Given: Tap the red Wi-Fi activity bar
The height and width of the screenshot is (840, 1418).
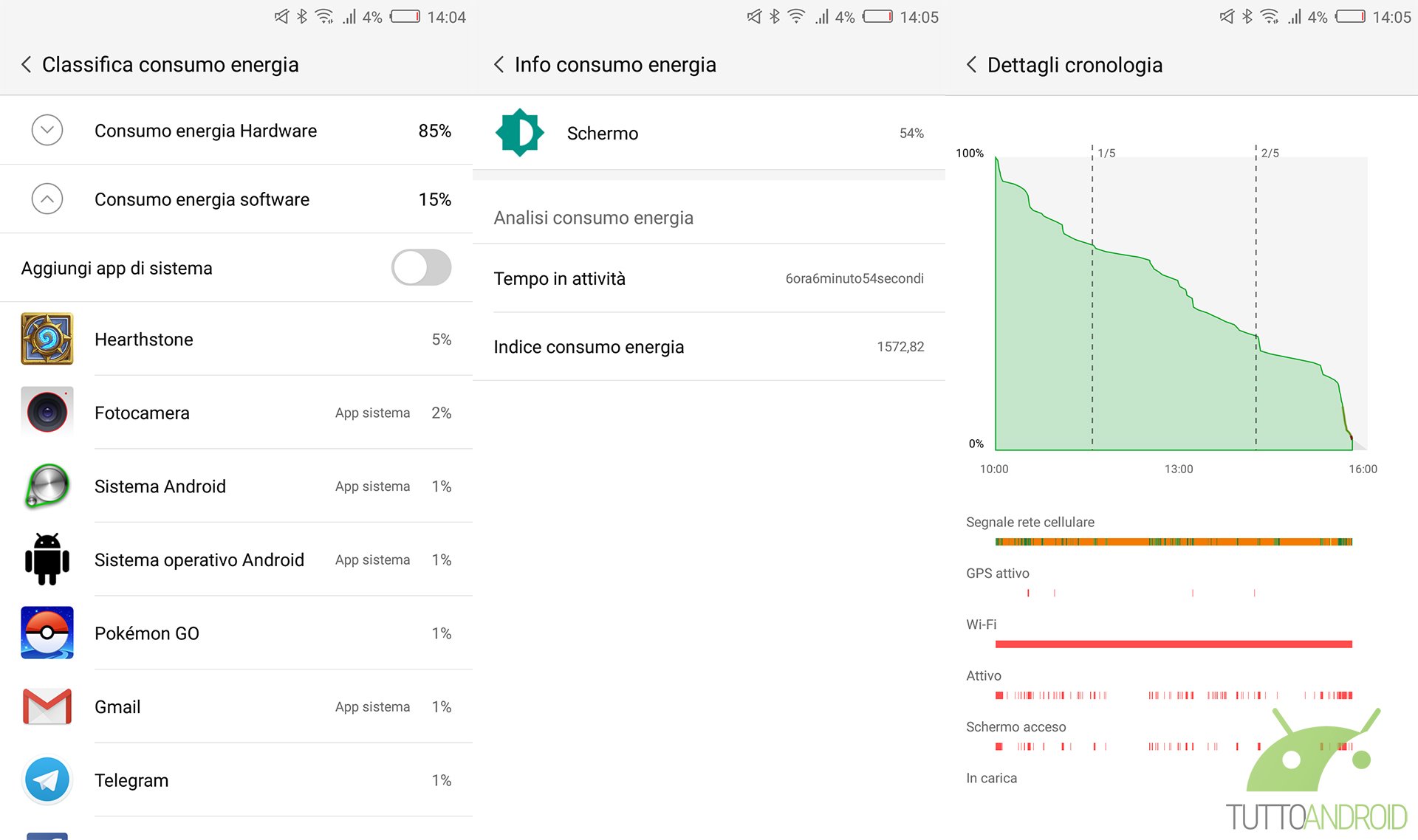Looking at the screenshot, I should click(1173, 644).
